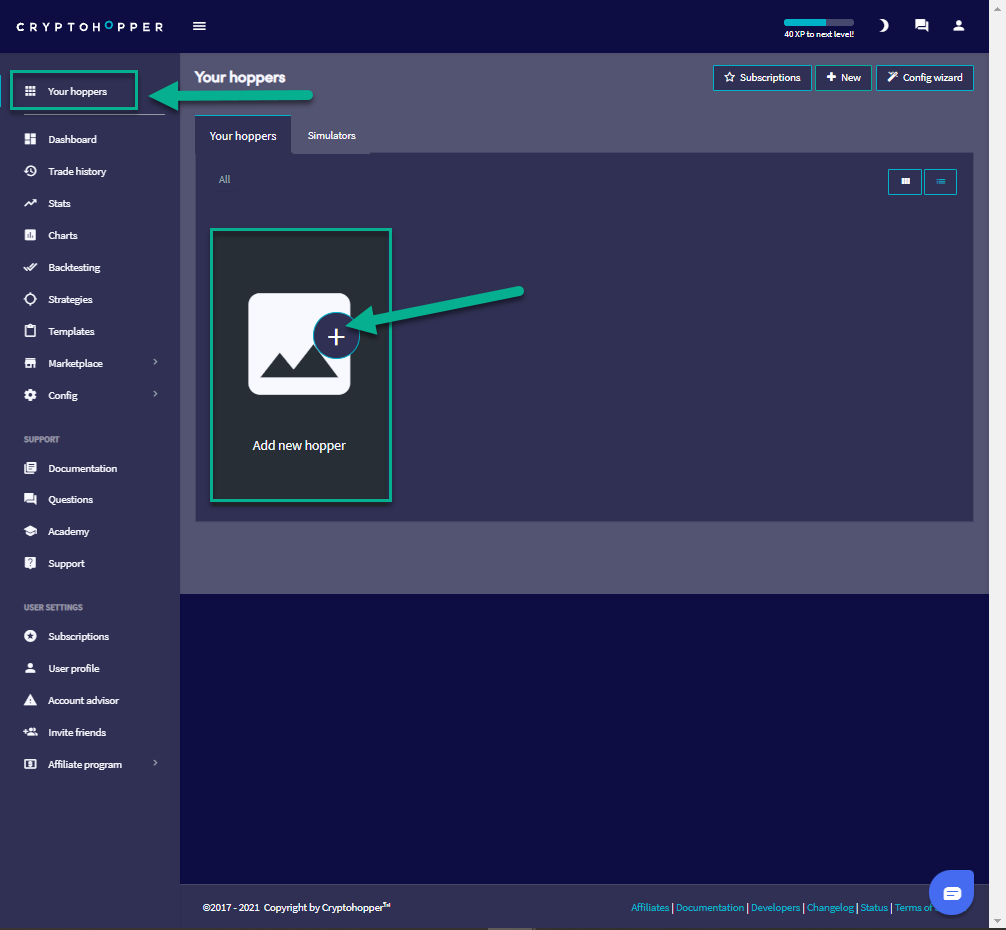Toggle dark mode moon icon
Screen dimensions: 1006x930
[x=883, y=26]
